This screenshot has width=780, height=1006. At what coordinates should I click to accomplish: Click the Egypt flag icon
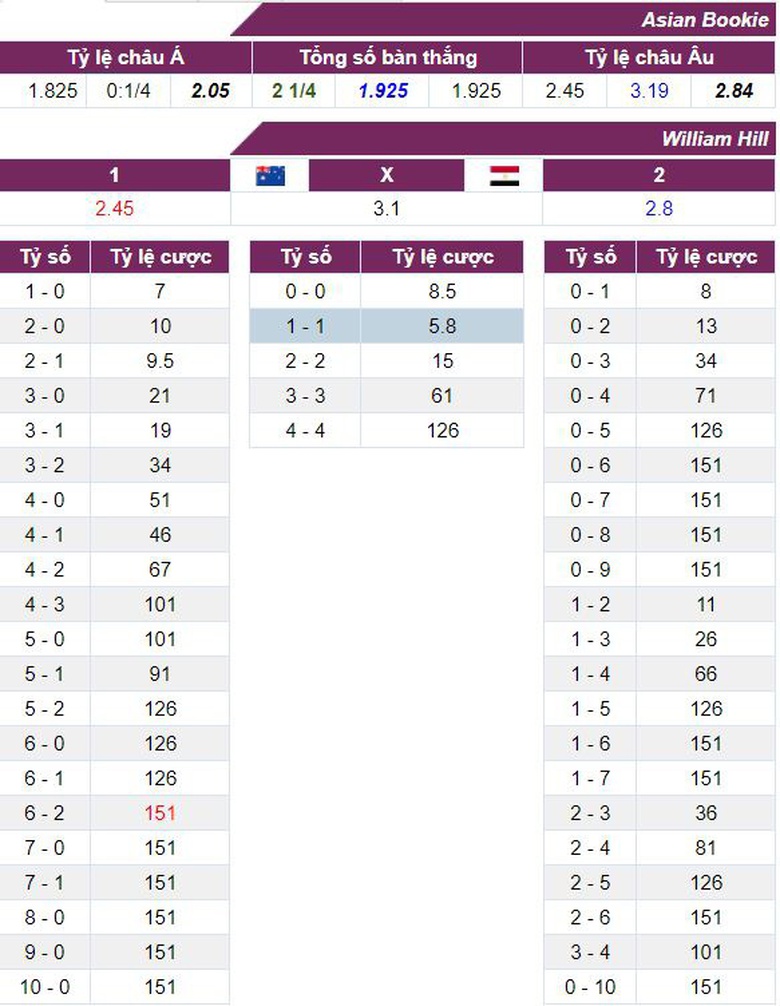pyautogui.click(x=504, y=176)
